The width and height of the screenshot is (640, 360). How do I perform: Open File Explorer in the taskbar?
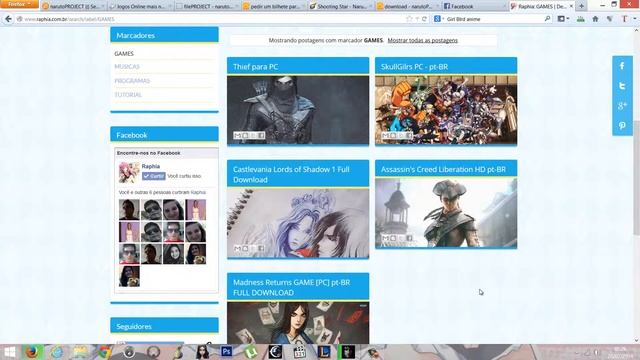(x=80, y=352)
